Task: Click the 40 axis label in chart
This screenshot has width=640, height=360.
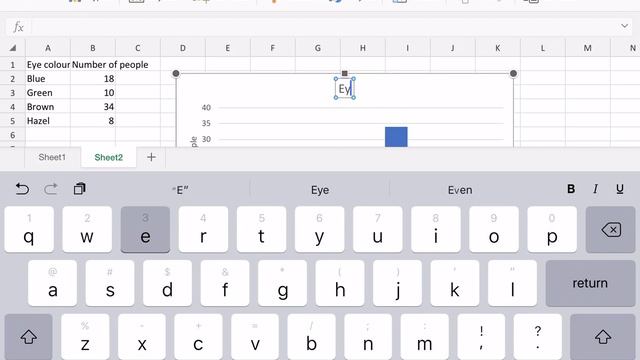Action: click(x=206, y=108)
